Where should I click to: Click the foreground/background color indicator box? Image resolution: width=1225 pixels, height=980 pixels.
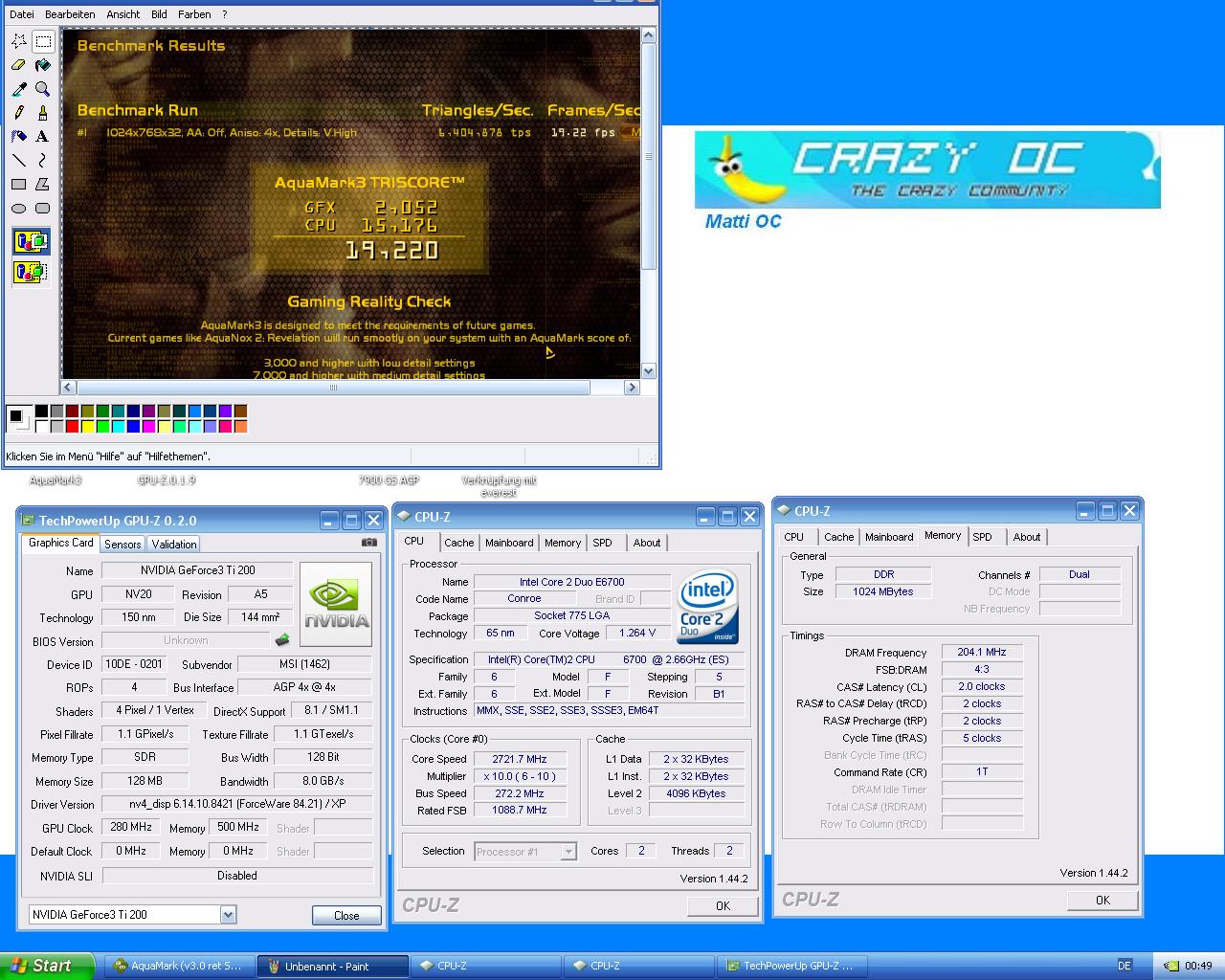(x=18, y=419)
